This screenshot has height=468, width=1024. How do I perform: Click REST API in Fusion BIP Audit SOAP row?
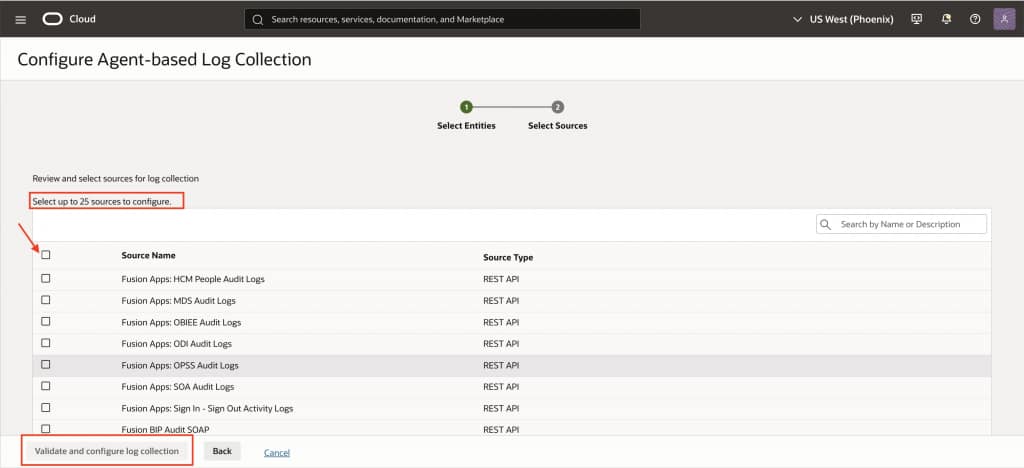[x=501, y=429]
